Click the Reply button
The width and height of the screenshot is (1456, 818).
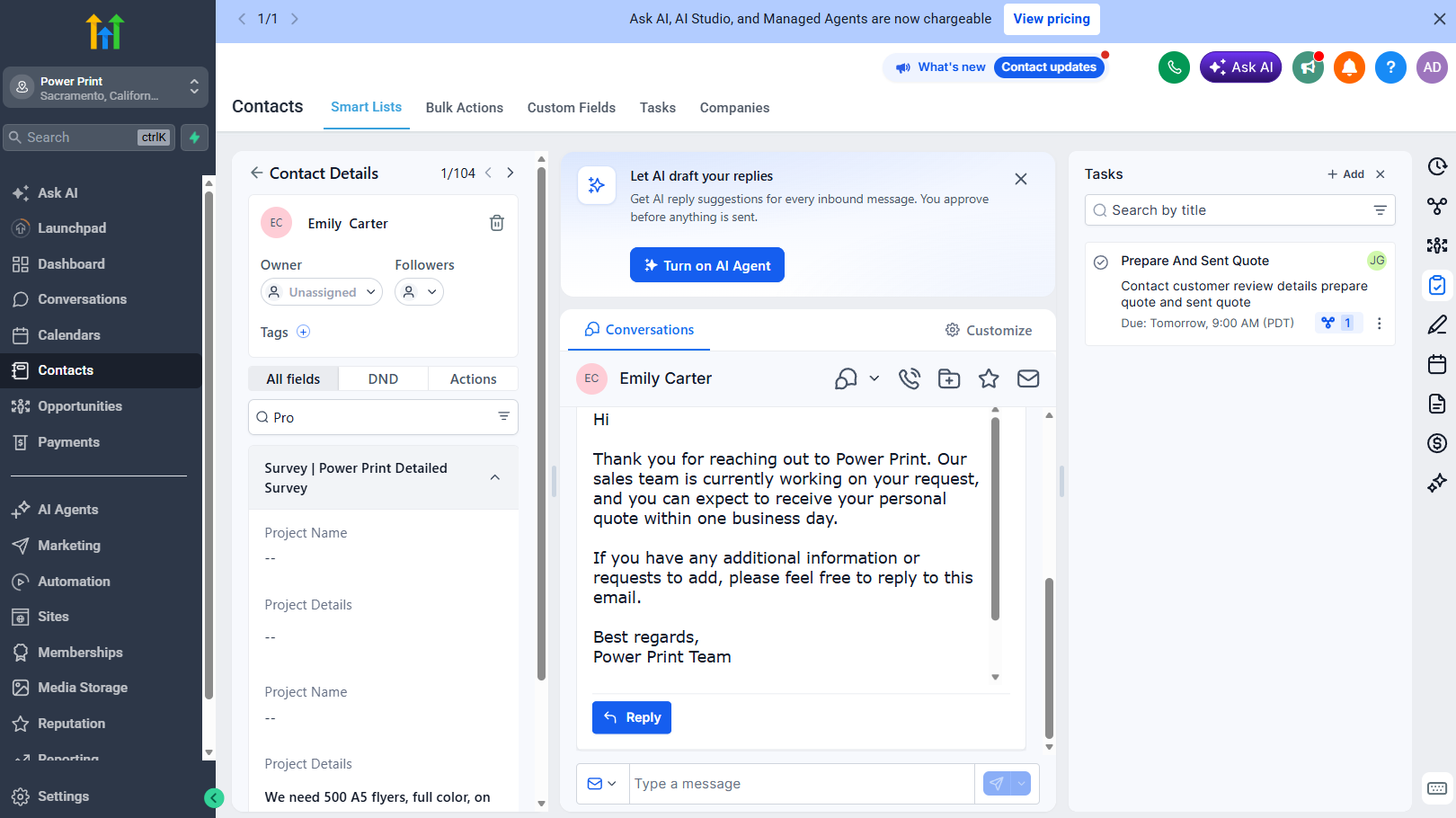[x=632, y=717]
